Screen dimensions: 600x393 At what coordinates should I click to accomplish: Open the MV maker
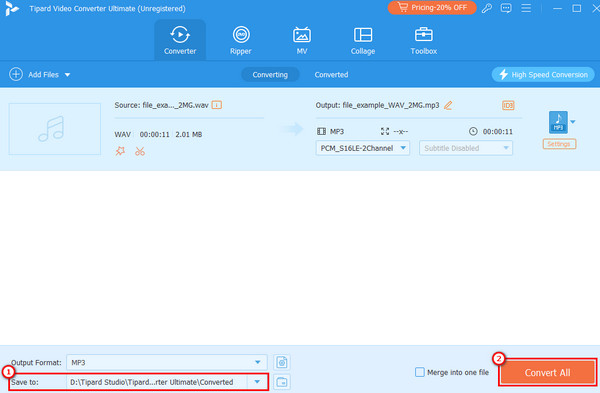coord(302,40)
